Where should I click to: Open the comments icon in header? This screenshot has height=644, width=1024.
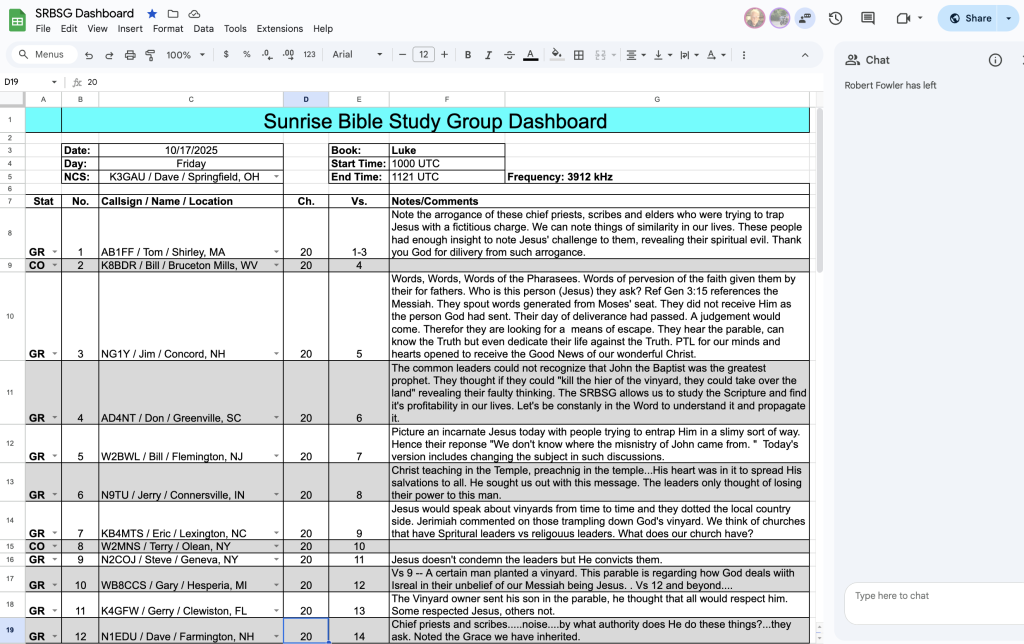pyautogui.click(x=868, y=18)
